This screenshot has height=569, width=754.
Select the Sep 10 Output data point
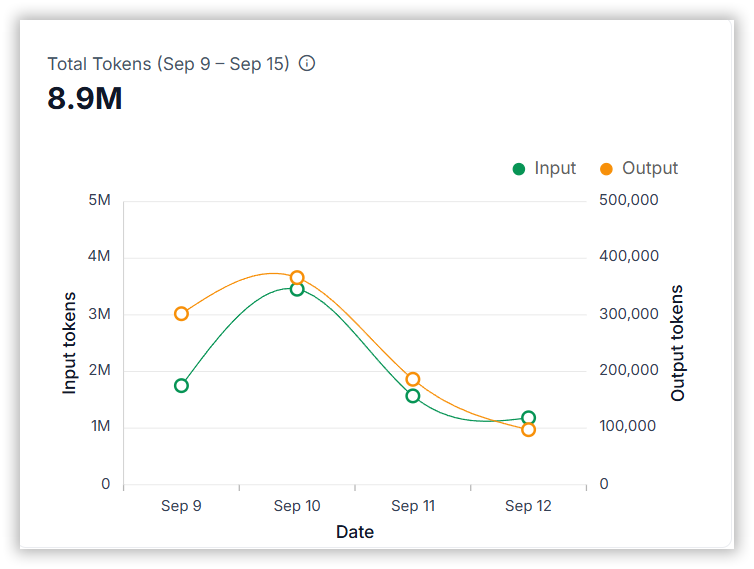tap(297, 278)
